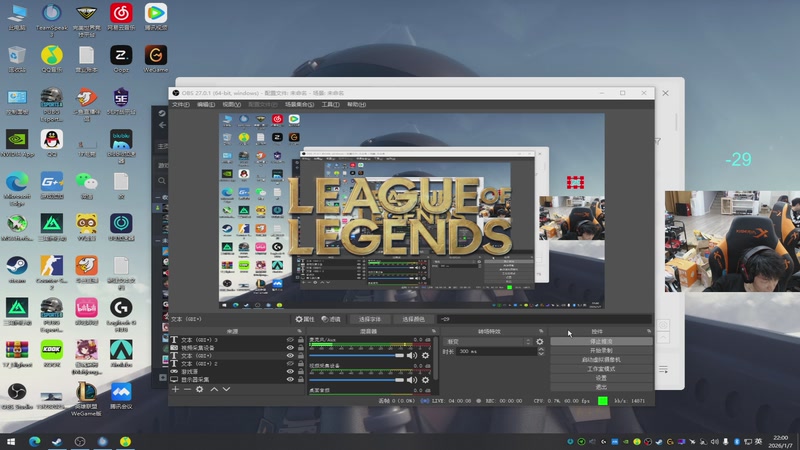Open the TeamSpeak 3 desktop icon

pos(52,18)
